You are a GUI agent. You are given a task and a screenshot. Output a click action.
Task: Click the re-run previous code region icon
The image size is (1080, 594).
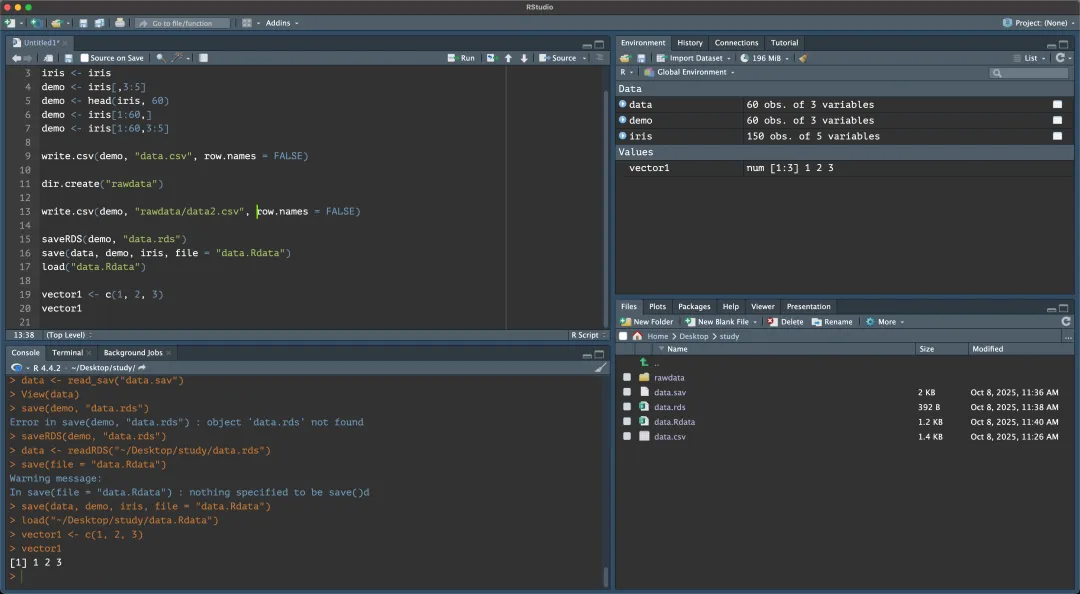[491, 58]
